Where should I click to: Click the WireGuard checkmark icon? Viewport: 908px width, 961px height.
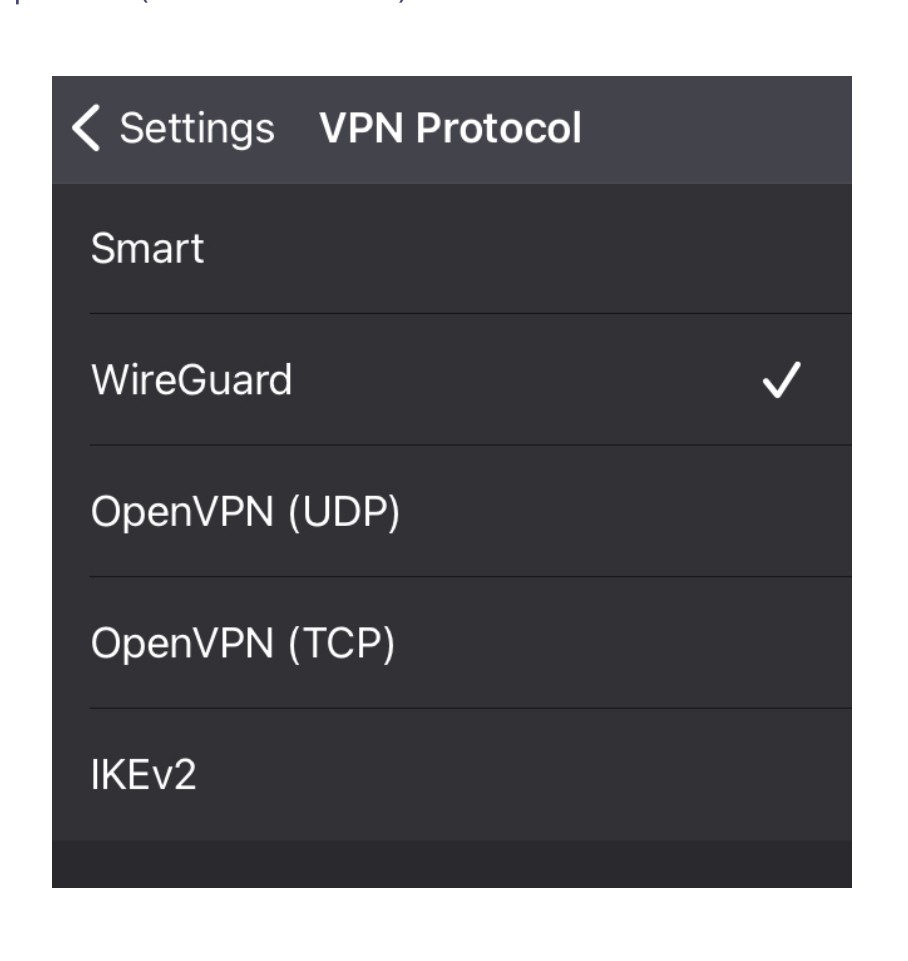click(x=781, y=380)
